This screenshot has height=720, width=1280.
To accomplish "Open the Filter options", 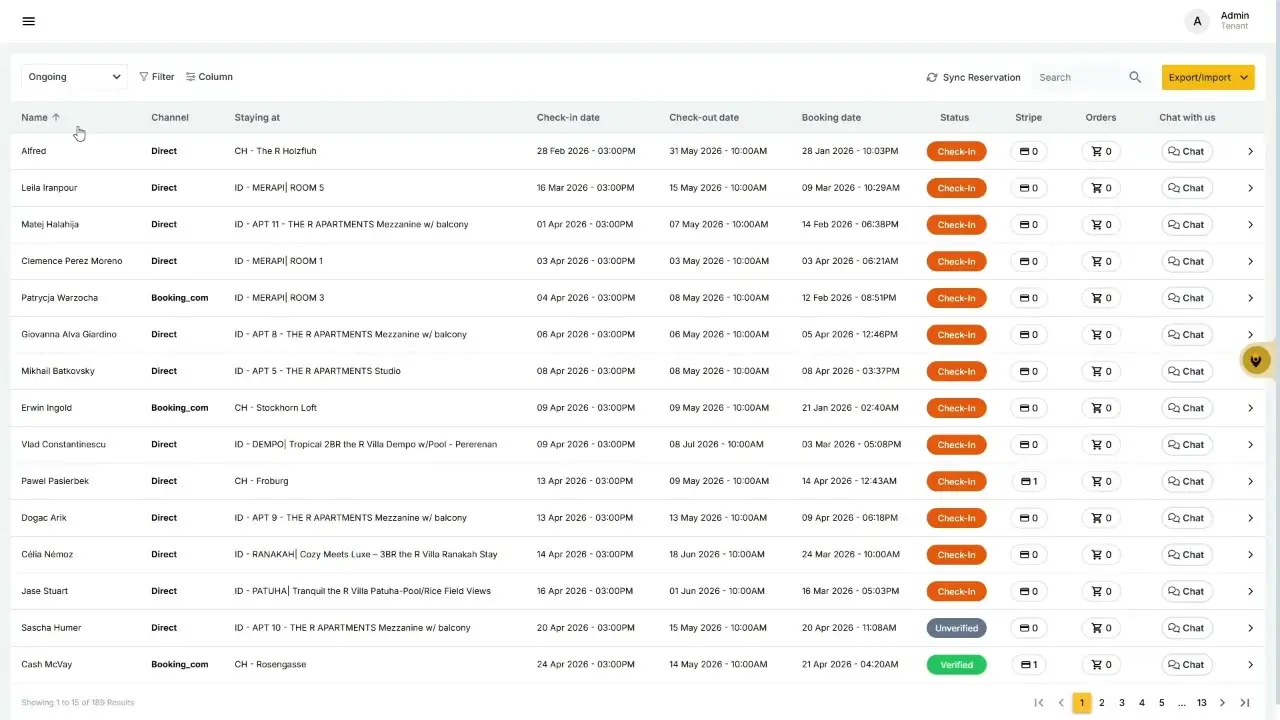I will [x=157, y=77].
